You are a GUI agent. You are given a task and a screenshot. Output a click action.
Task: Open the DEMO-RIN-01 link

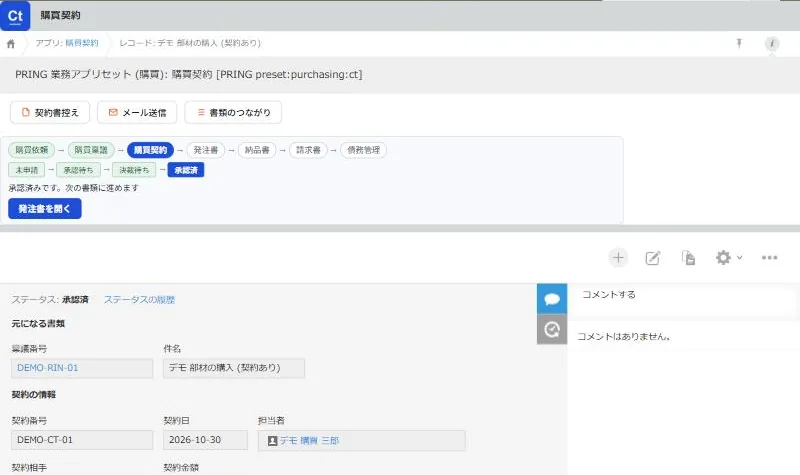tap(47, 368)
